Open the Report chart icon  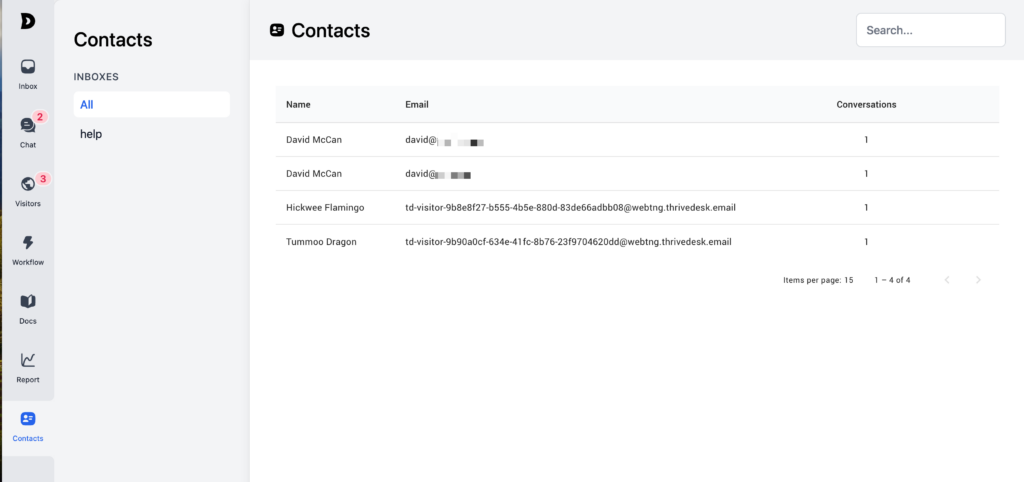(28, 360)
